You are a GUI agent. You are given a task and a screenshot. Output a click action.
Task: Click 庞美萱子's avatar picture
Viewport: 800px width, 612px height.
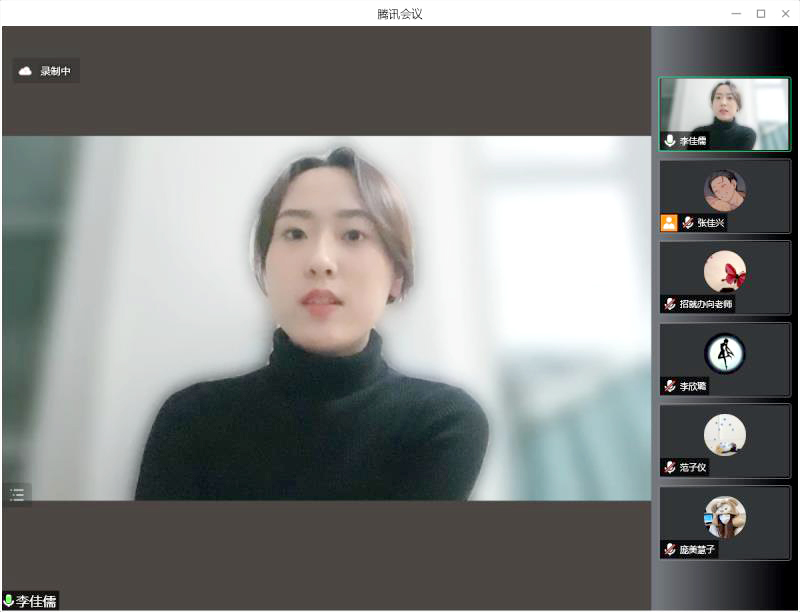(724, 517)
